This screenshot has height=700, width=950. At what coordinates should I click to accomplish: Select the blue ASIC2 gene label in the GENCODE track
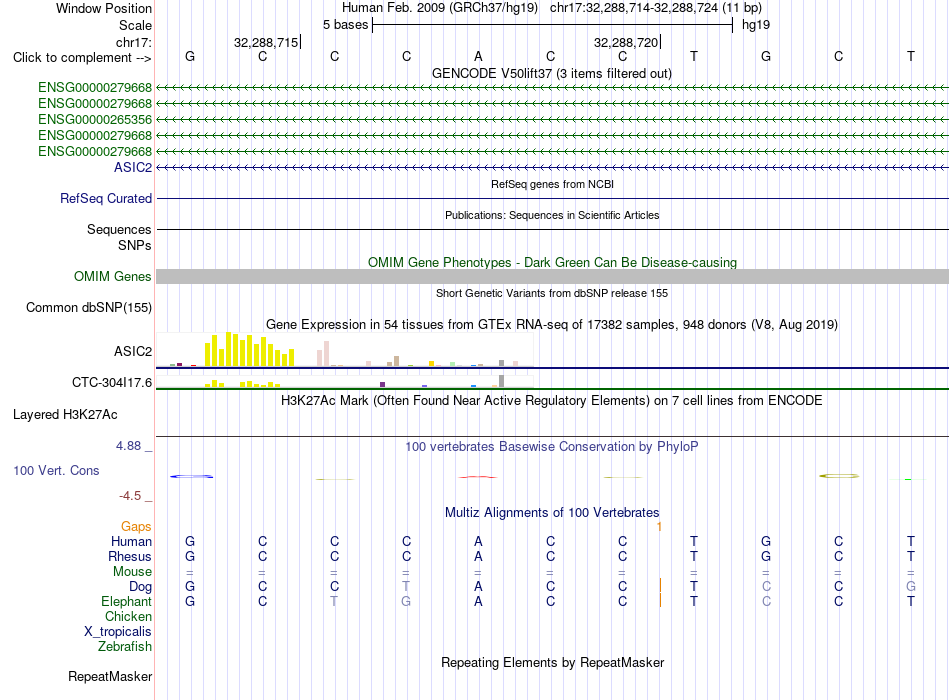tap(133, 167)
